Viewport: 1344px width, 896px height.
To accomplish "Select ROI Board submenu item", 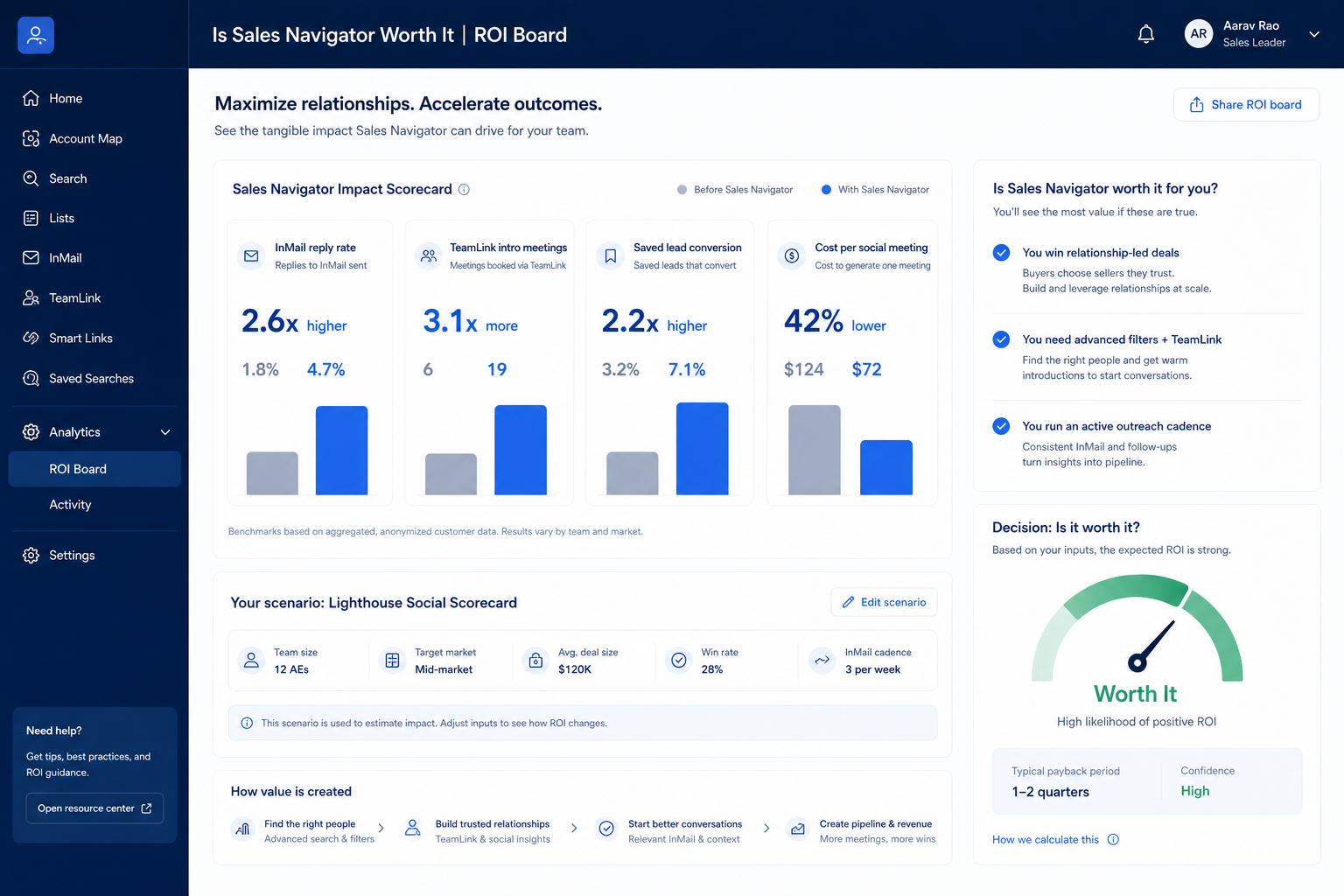I will (94, 469).
